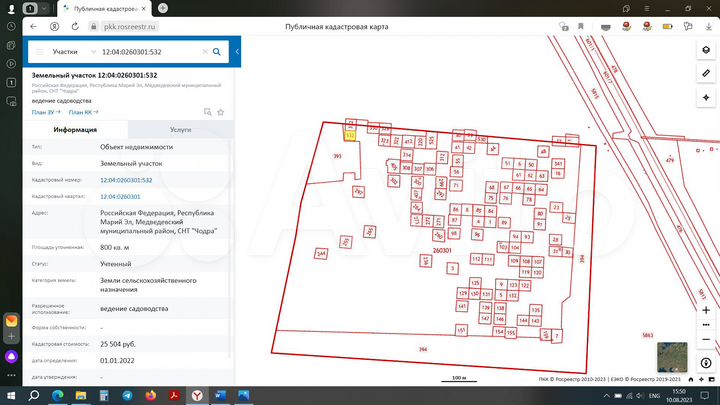720x405 pixels.
Task: Open the План ЗУ link
Action: (x=46, y=112)
